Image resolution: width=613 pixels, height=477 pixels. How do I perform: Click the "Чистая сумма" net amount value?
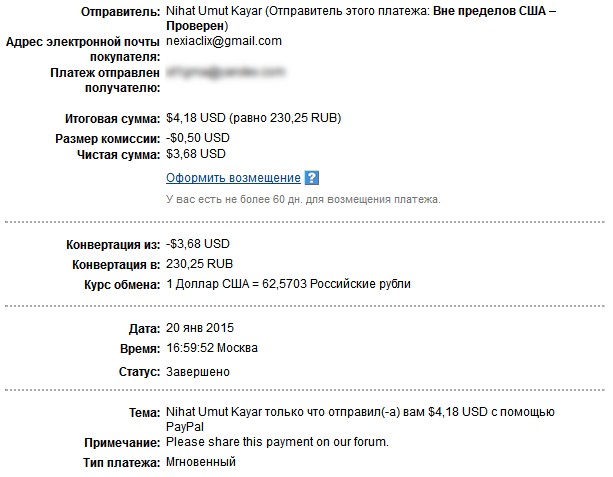click(x=196, y=154)
